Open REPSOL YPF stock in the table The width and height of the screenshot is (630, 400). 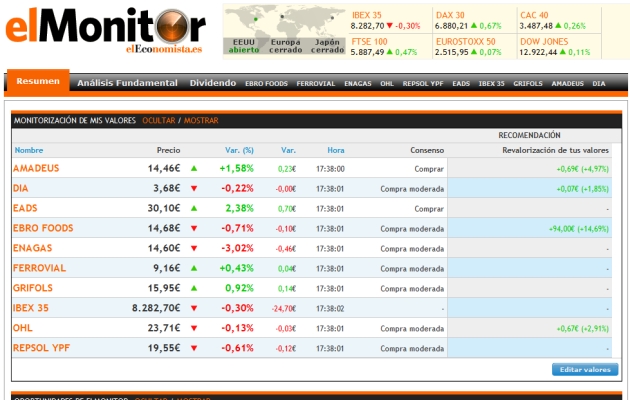click(41, 348)
